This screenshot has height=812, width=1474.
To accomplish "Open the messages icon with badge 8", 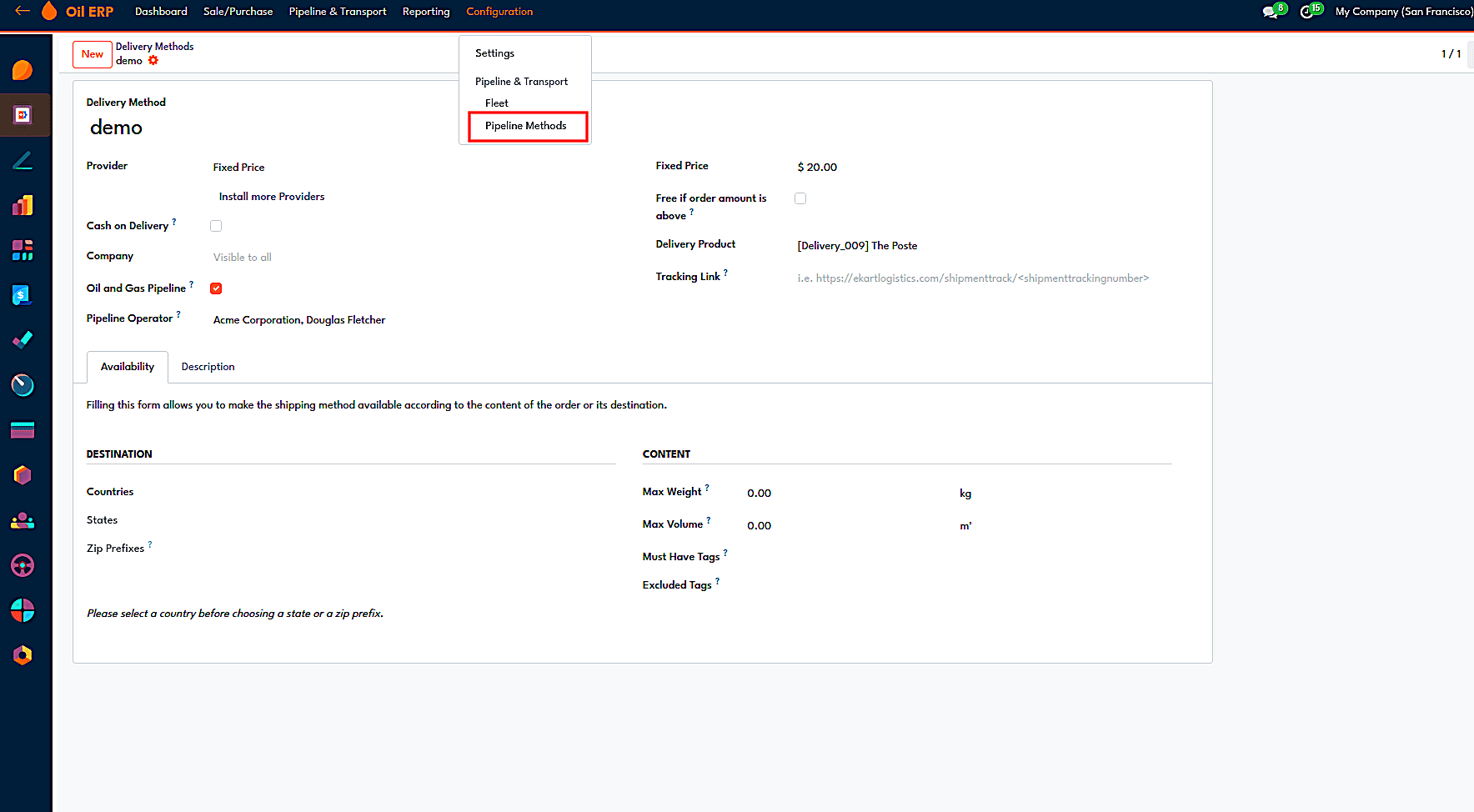I will 1273,12.
